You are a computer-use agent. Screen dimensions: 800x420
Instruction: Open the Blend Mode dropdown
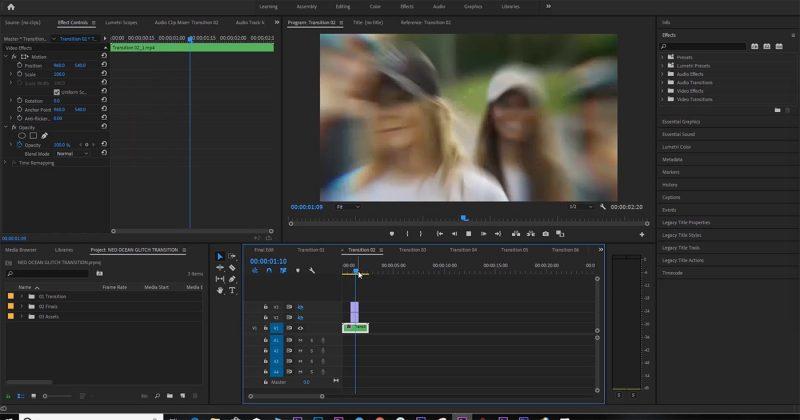71,154
